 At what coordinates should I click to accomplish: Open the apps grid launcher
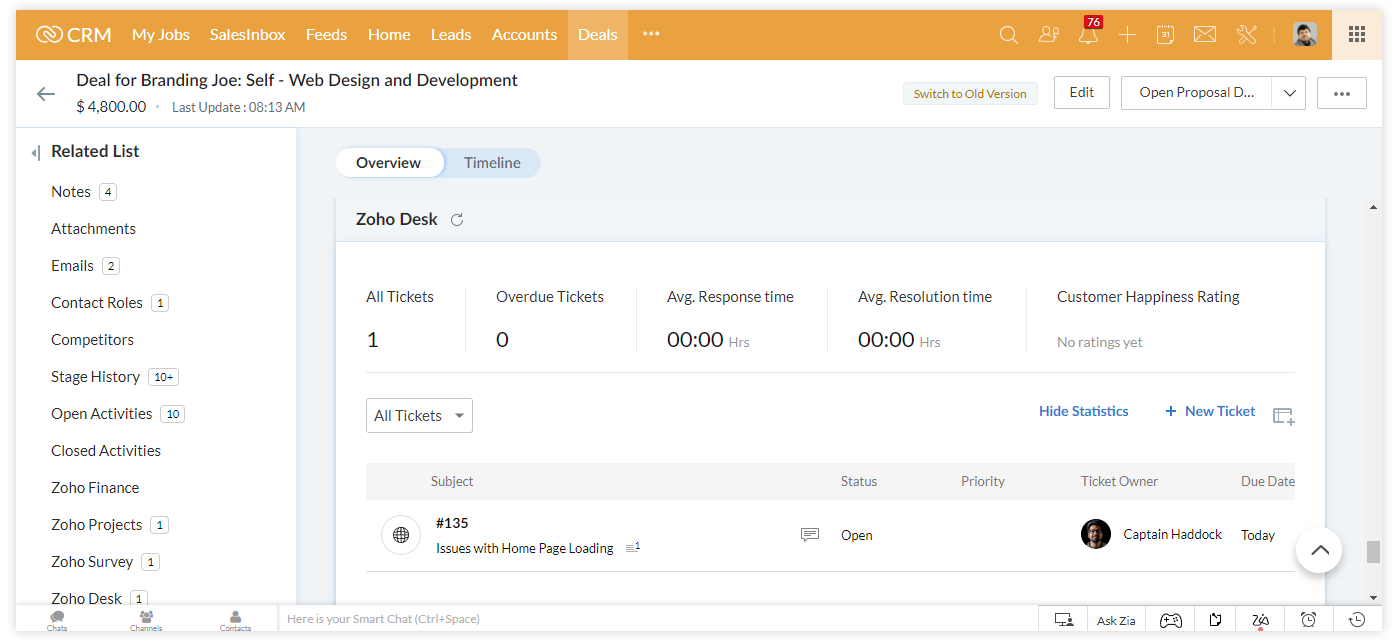tap(1357, 35)
